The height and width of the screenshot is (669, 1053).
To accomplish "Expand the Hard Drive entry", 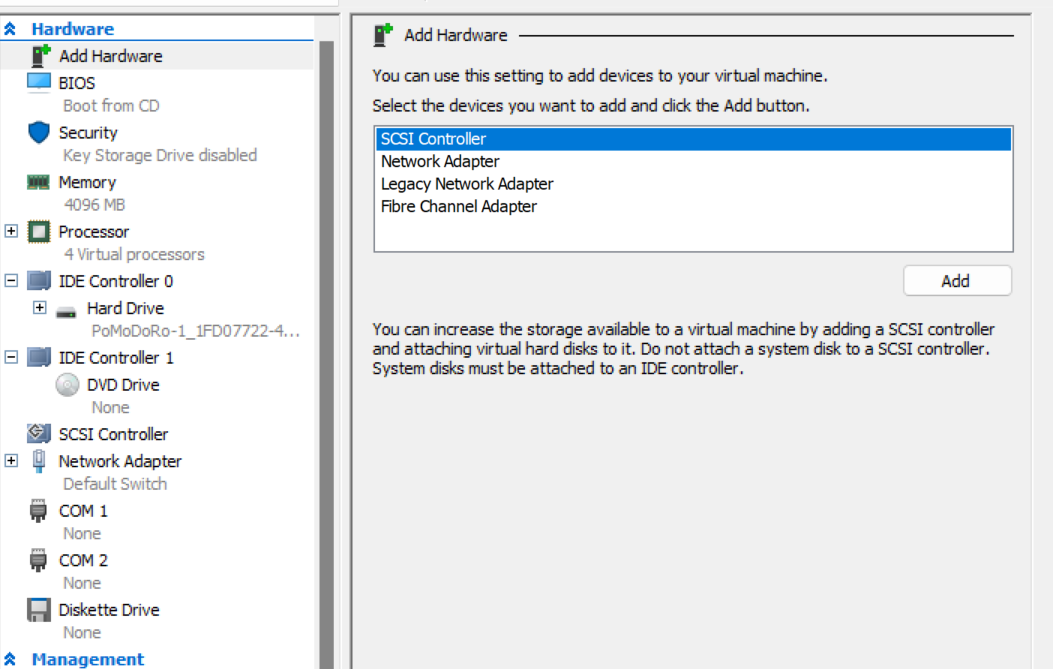I will 39,308.
